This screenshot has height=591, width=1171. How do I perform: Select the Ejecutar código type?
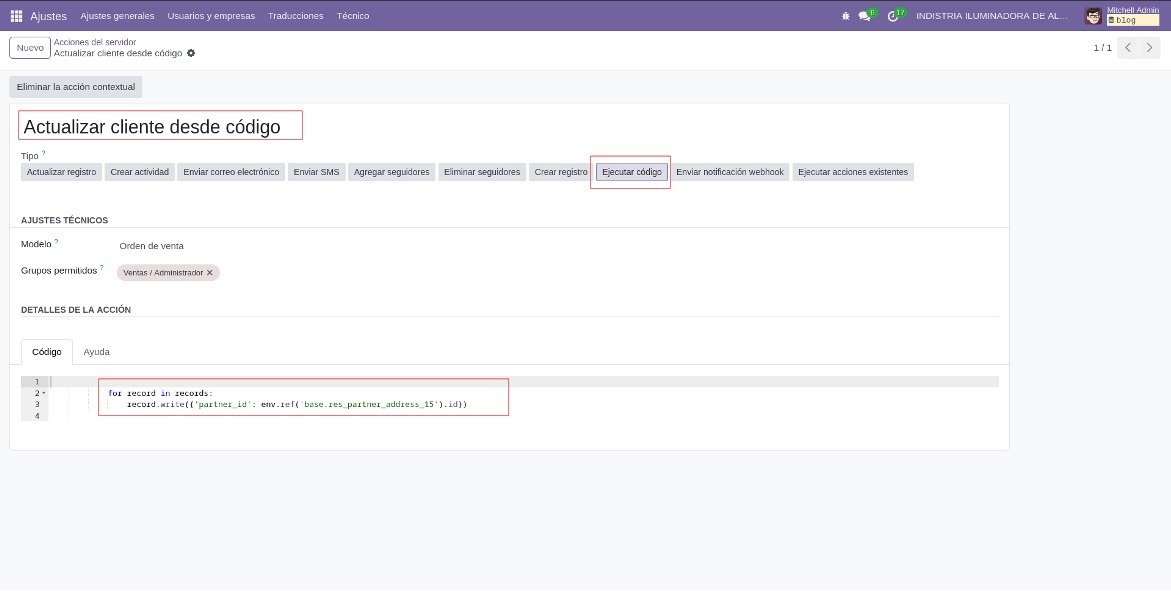pos(632,172)
